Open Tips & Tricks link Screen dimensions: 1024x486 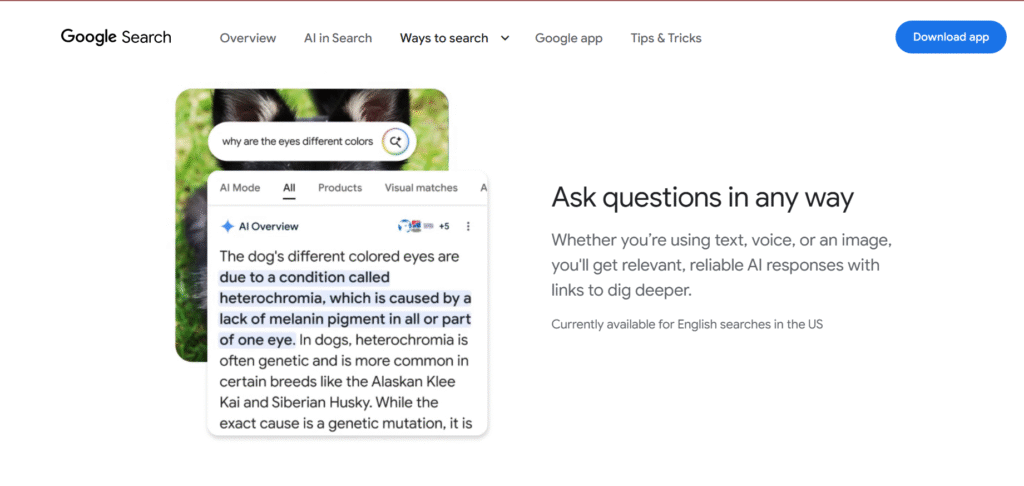click(x=666, y=38)
